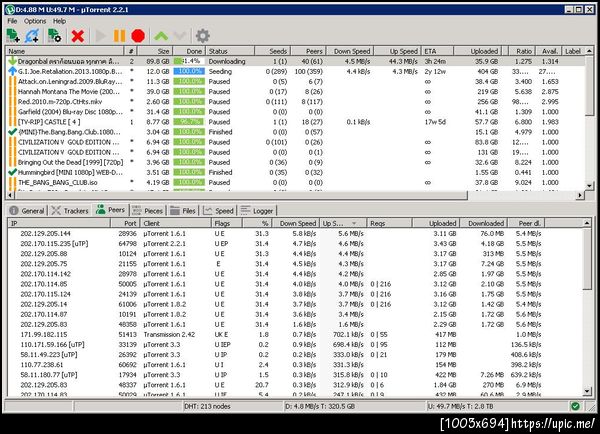
Task: Select Red.2010.m-720p.CtHts.mkv torrent
Action: coord(295,102)
